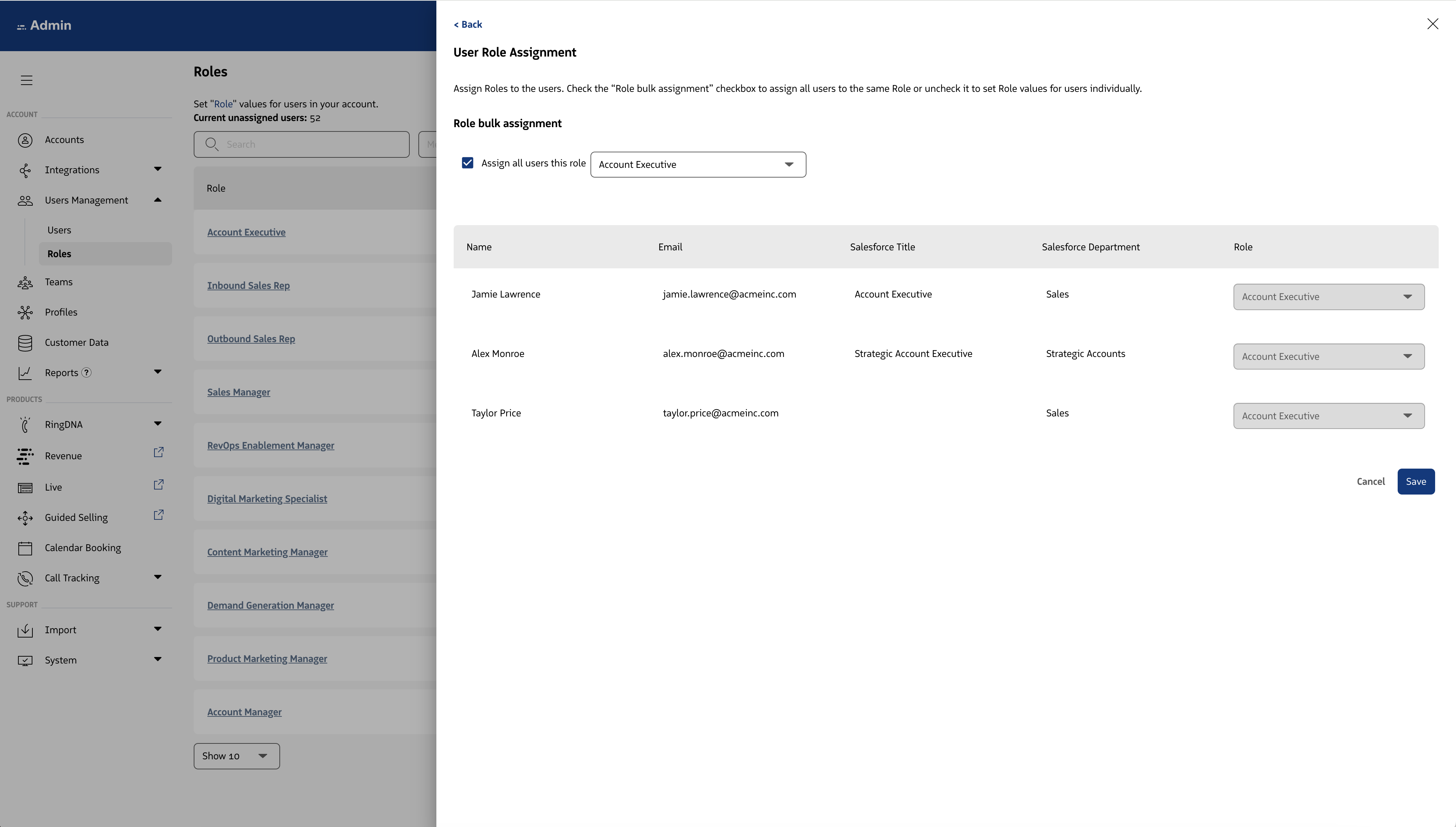
Task: Open Taylor Price's role dropdown
Action: (1328, 416)
